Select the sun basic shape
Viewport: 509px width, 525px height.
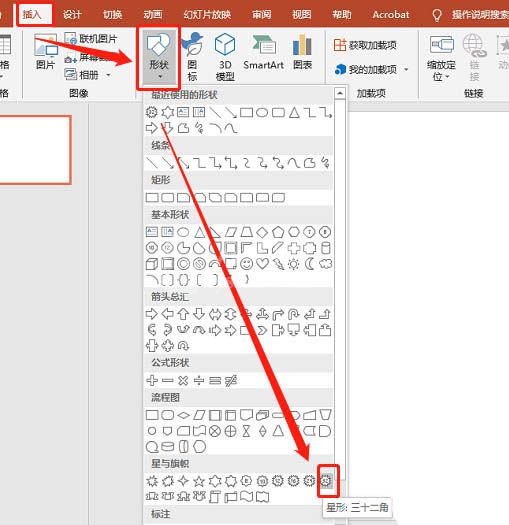coord(294,264)
